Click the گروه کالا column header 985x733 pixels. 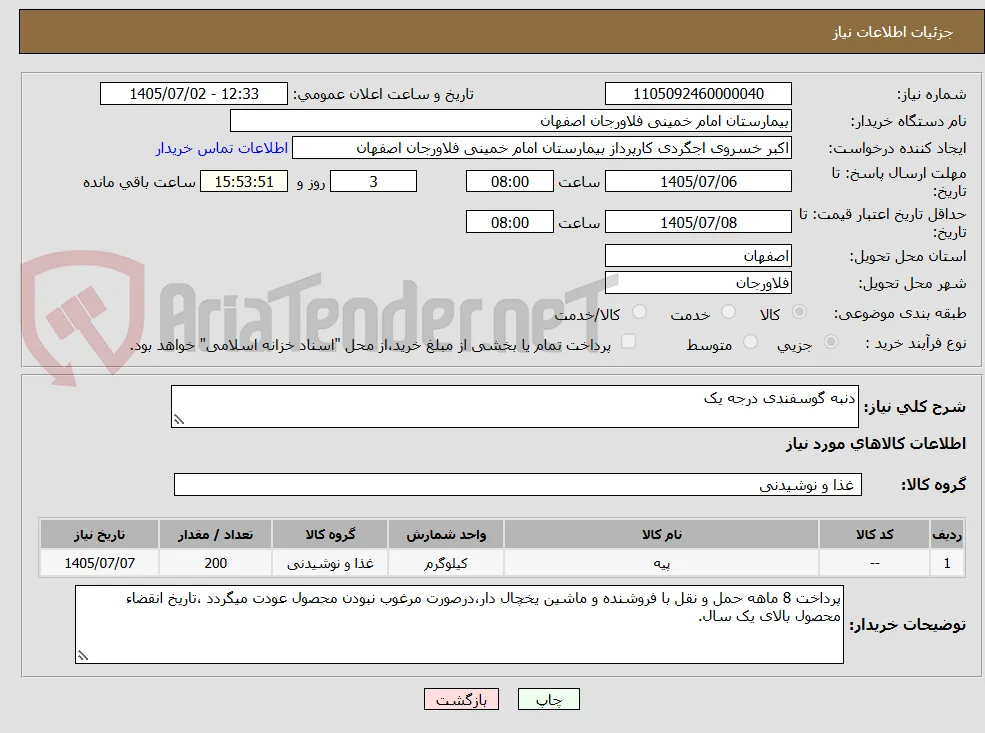pyautogui.click(x=330, y=535)
